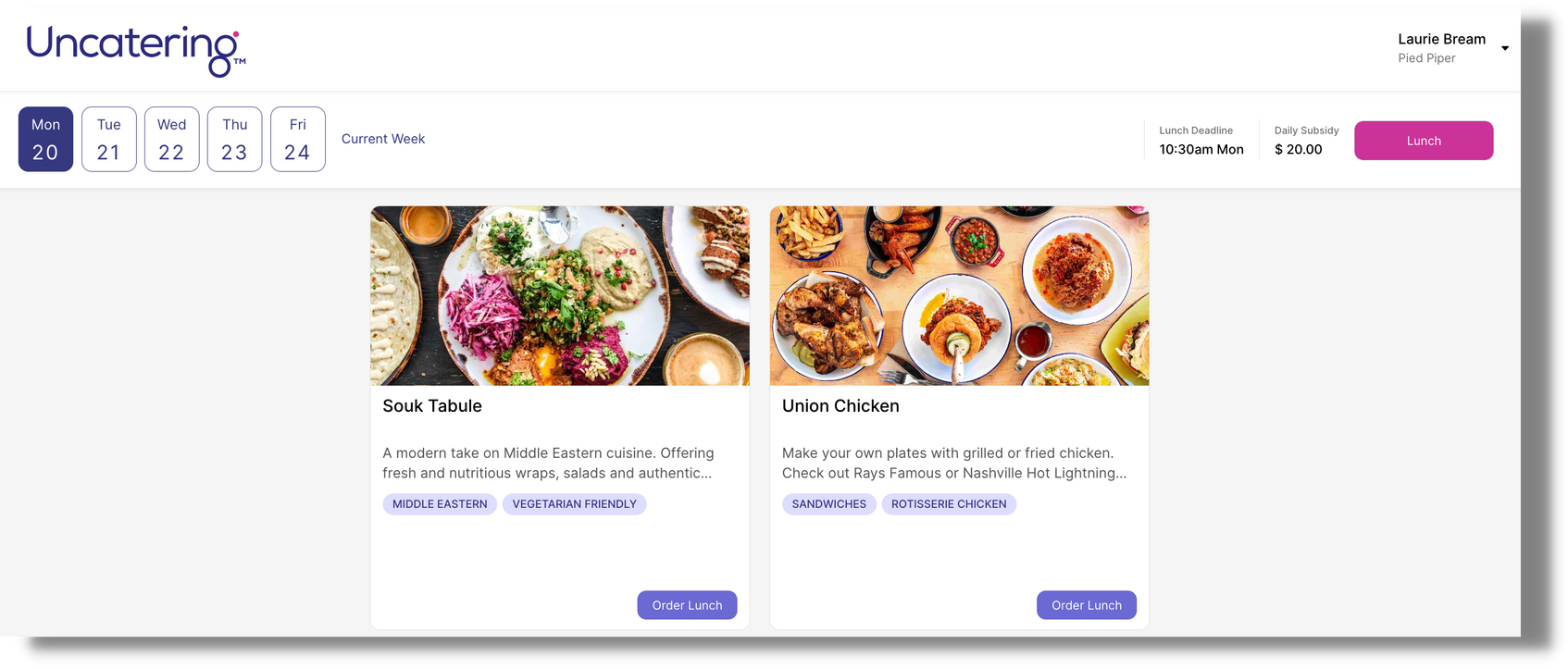
Task: Order Lunch from Souk Tabule
Action: tap(687, 605)
